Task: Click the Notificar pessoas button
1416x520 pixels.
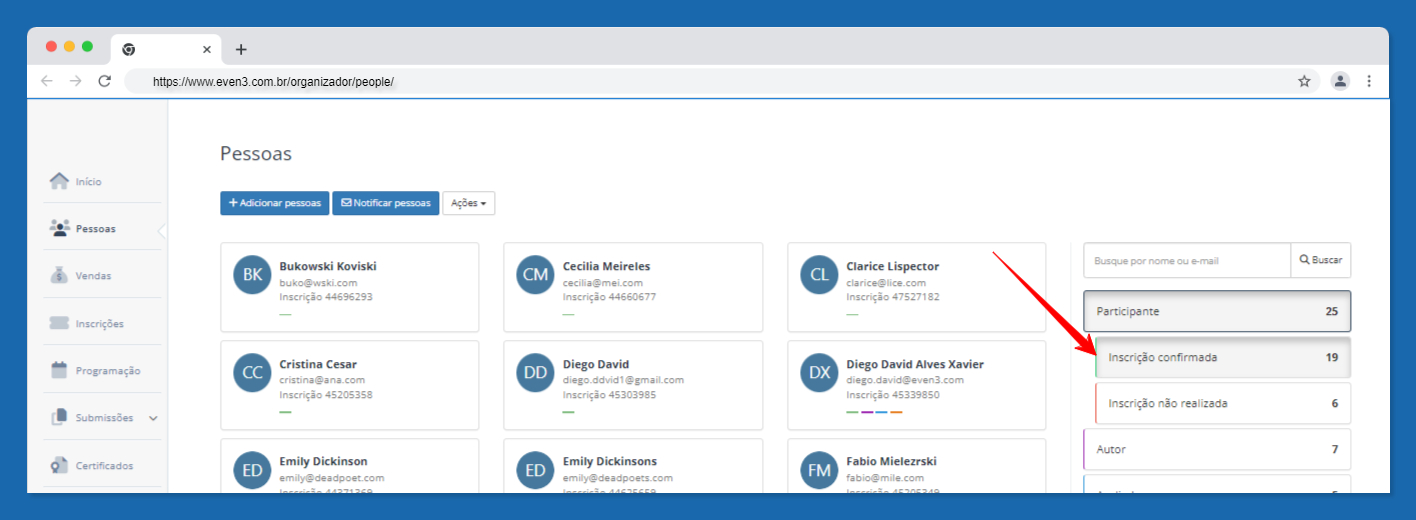Action: click(x=385, y=203)
